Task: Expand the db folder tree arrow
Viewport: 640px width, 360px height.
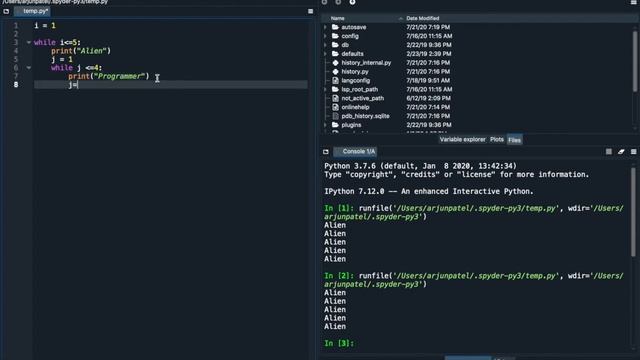Action: (x=325, y=45)
